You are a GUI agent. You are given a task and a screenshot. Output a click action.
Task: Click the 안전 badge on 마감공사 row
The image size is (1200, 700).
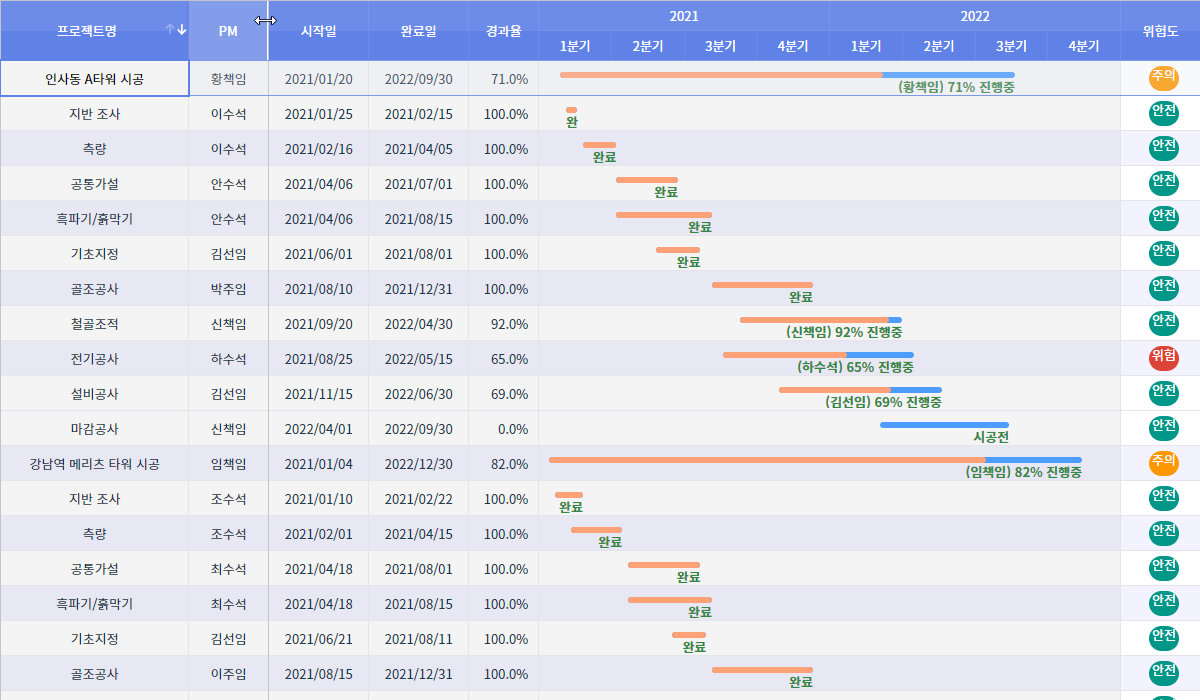[x=1163, y=428]
